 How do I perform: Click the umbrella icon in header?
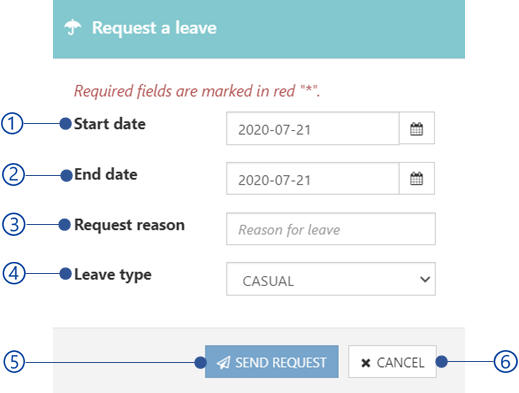[x=73, y=27]
